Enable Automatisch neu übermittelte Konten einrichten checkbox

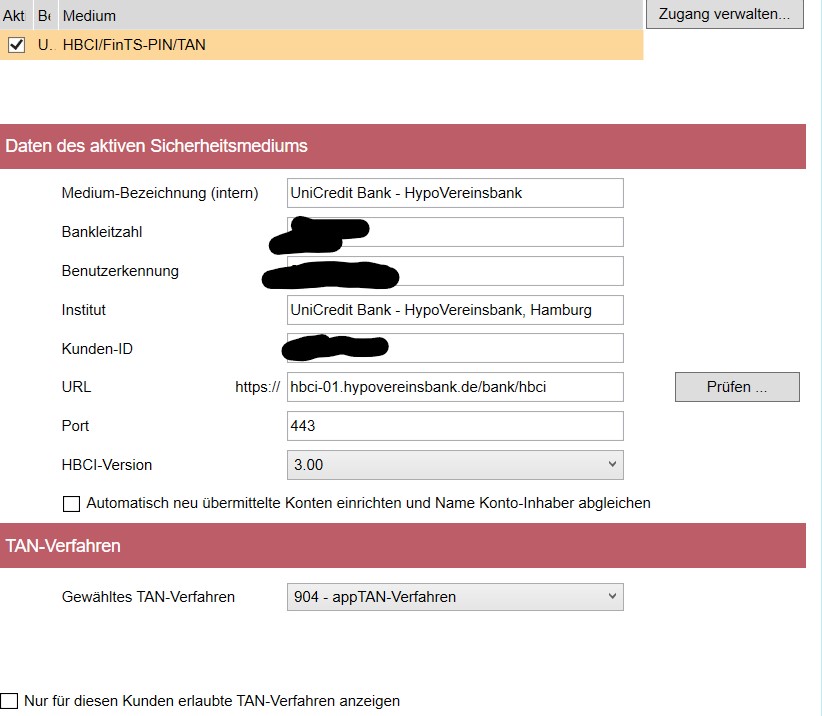(71, 504)
